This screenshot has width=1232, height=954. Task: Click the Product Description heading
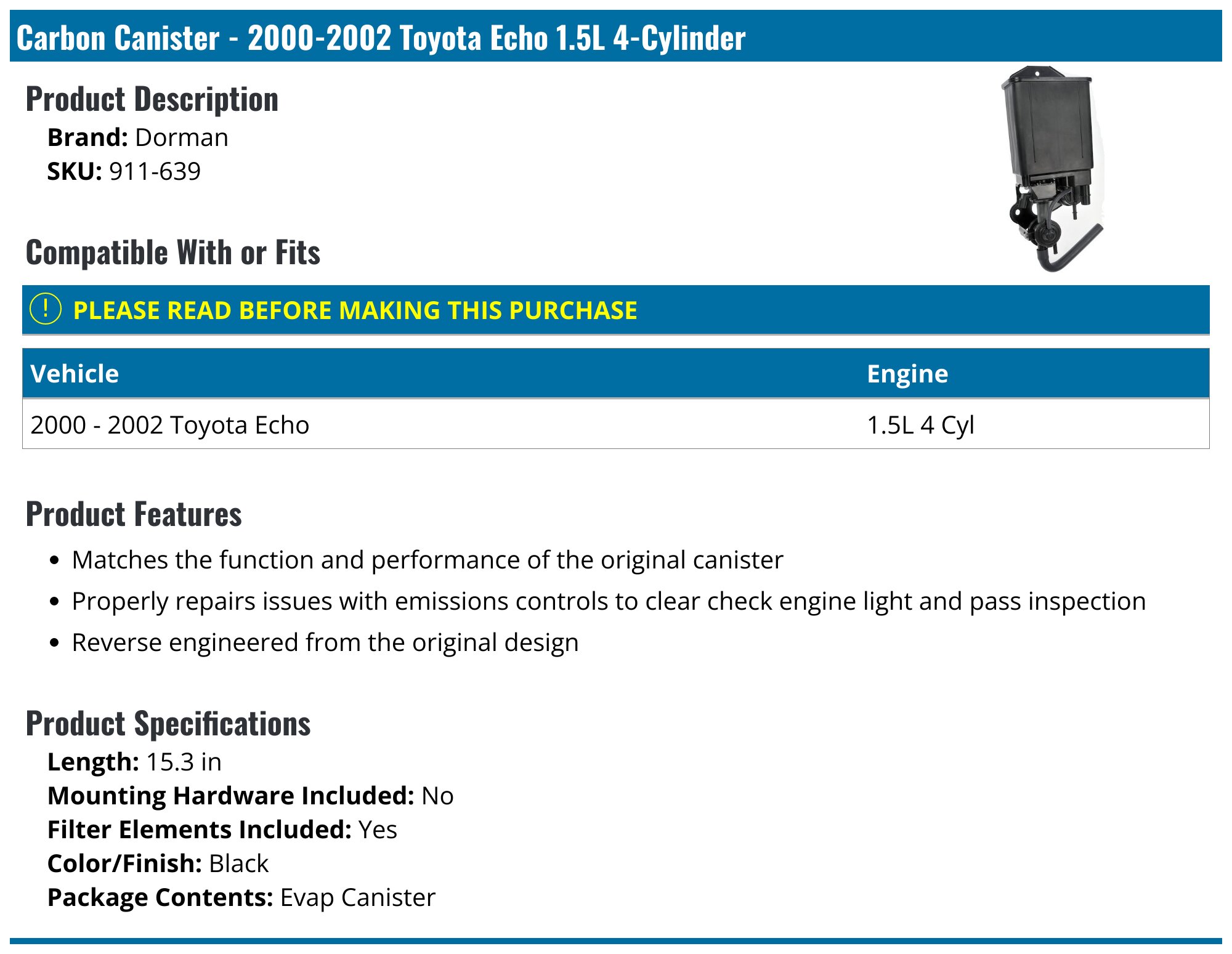pos(152,99)
